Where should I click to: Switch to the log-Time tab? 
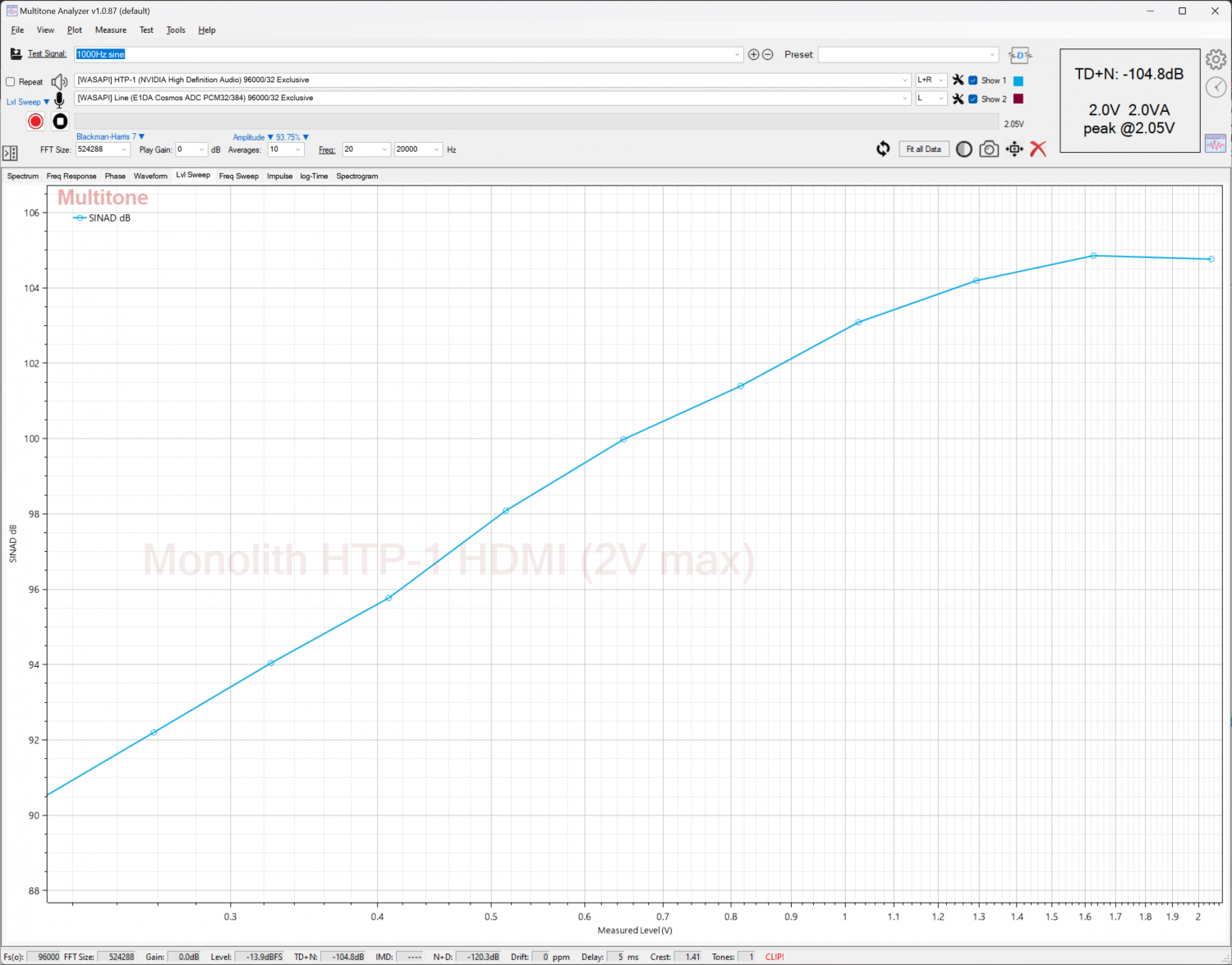[x=314, y=176]
